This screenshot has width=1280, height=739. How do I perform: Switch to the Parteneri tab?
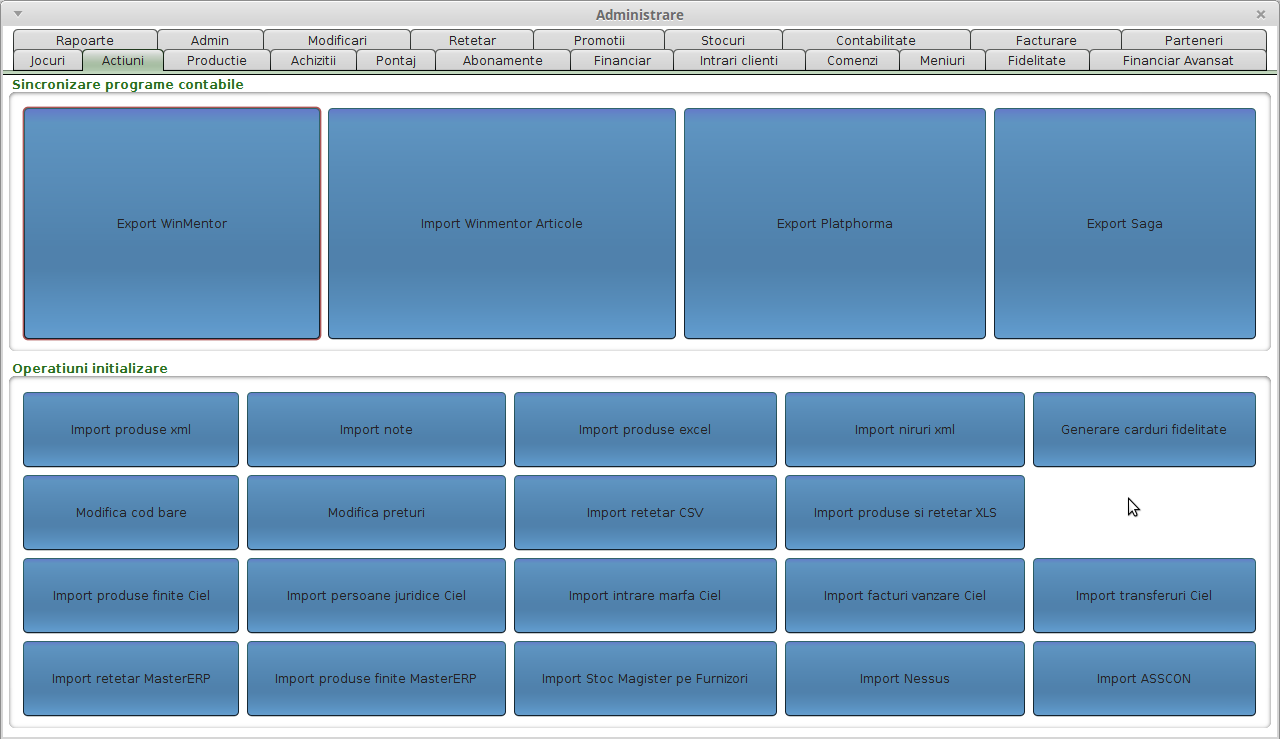point(1194,40)
